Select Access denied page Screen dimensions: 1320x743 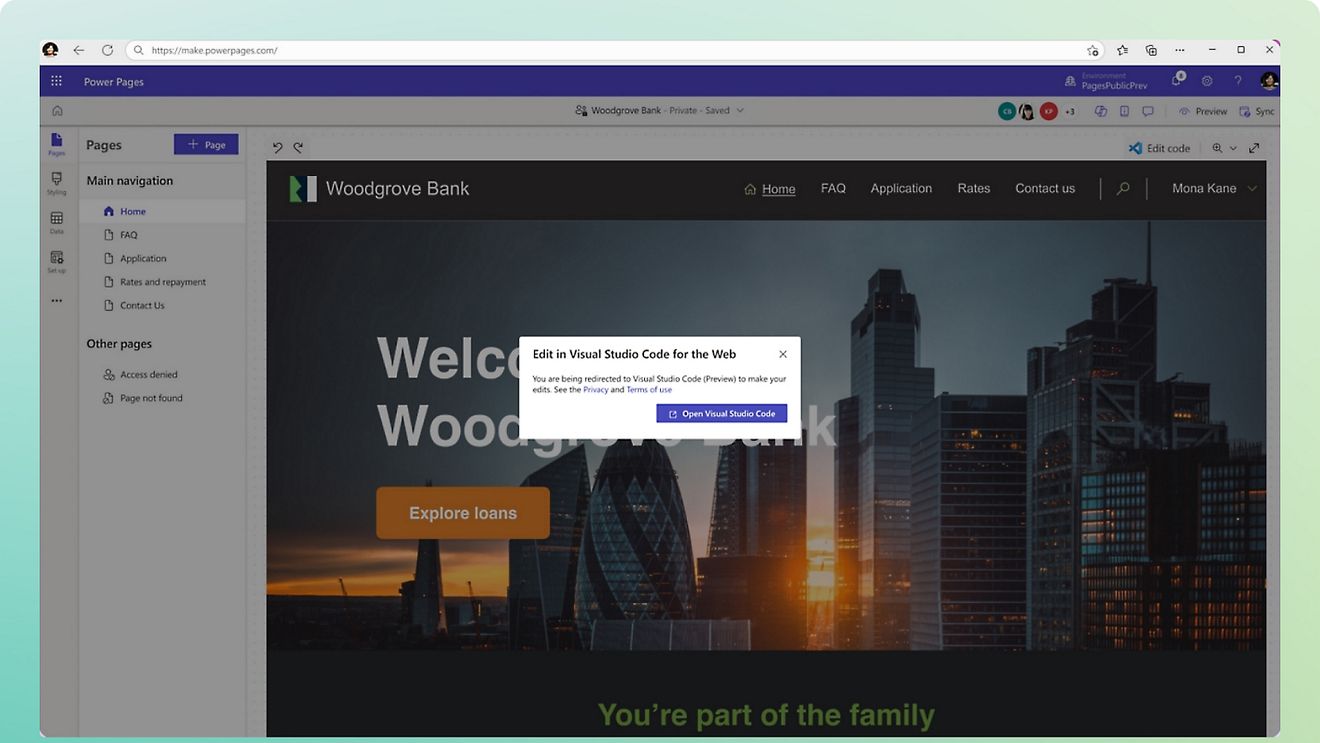(x=163, y=374)
